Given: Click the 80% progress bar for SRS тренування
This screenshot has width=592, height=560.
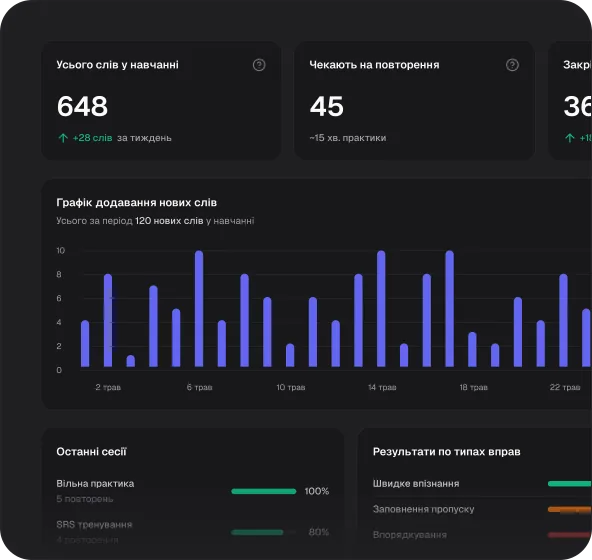Looking at the screenshot, I should pos(264,532).
